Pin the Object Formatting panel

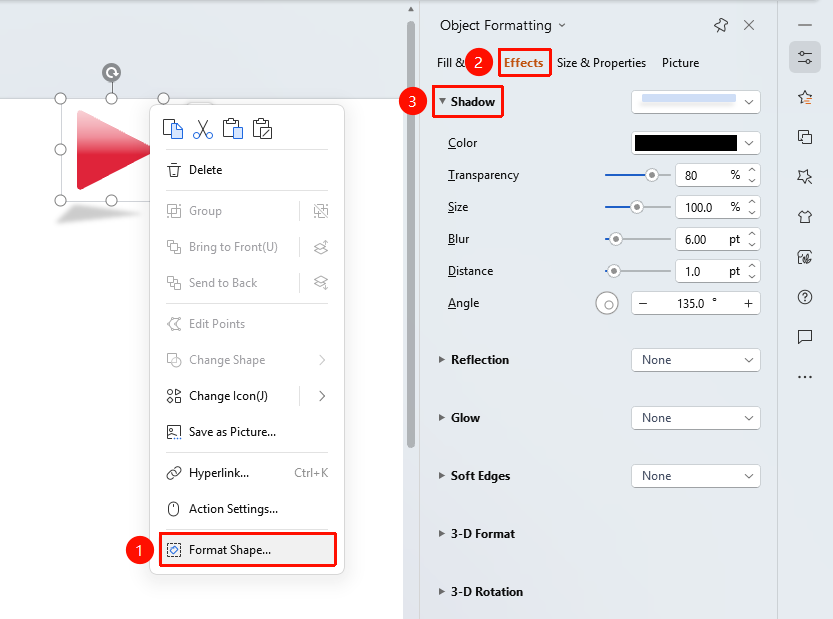(721, 25)
